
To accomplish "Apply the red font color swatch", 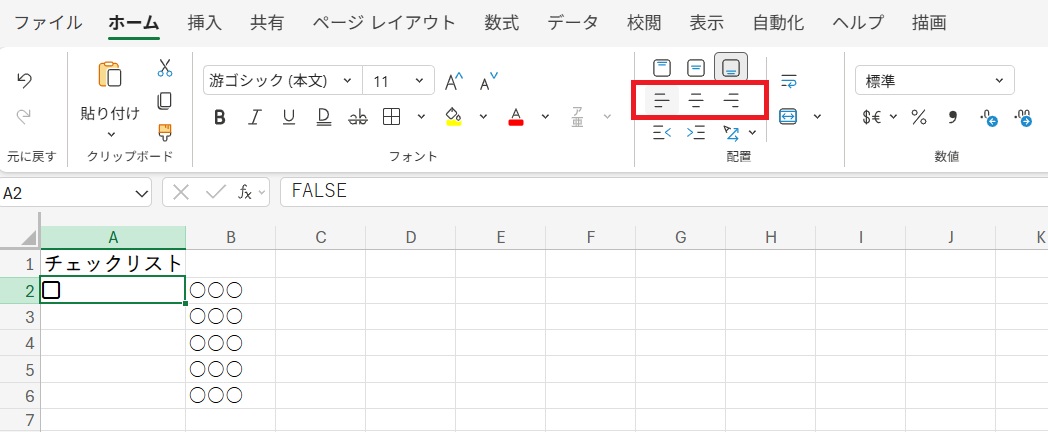I will 516,117.
